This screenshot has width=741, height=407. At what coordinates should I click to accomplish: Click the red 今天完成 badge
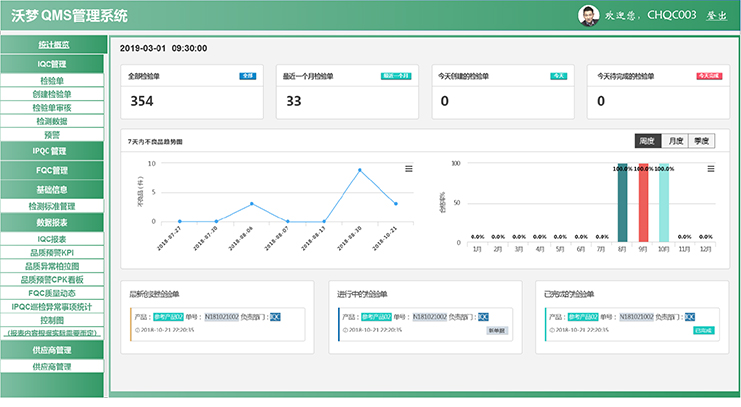[x=707, y=76]
